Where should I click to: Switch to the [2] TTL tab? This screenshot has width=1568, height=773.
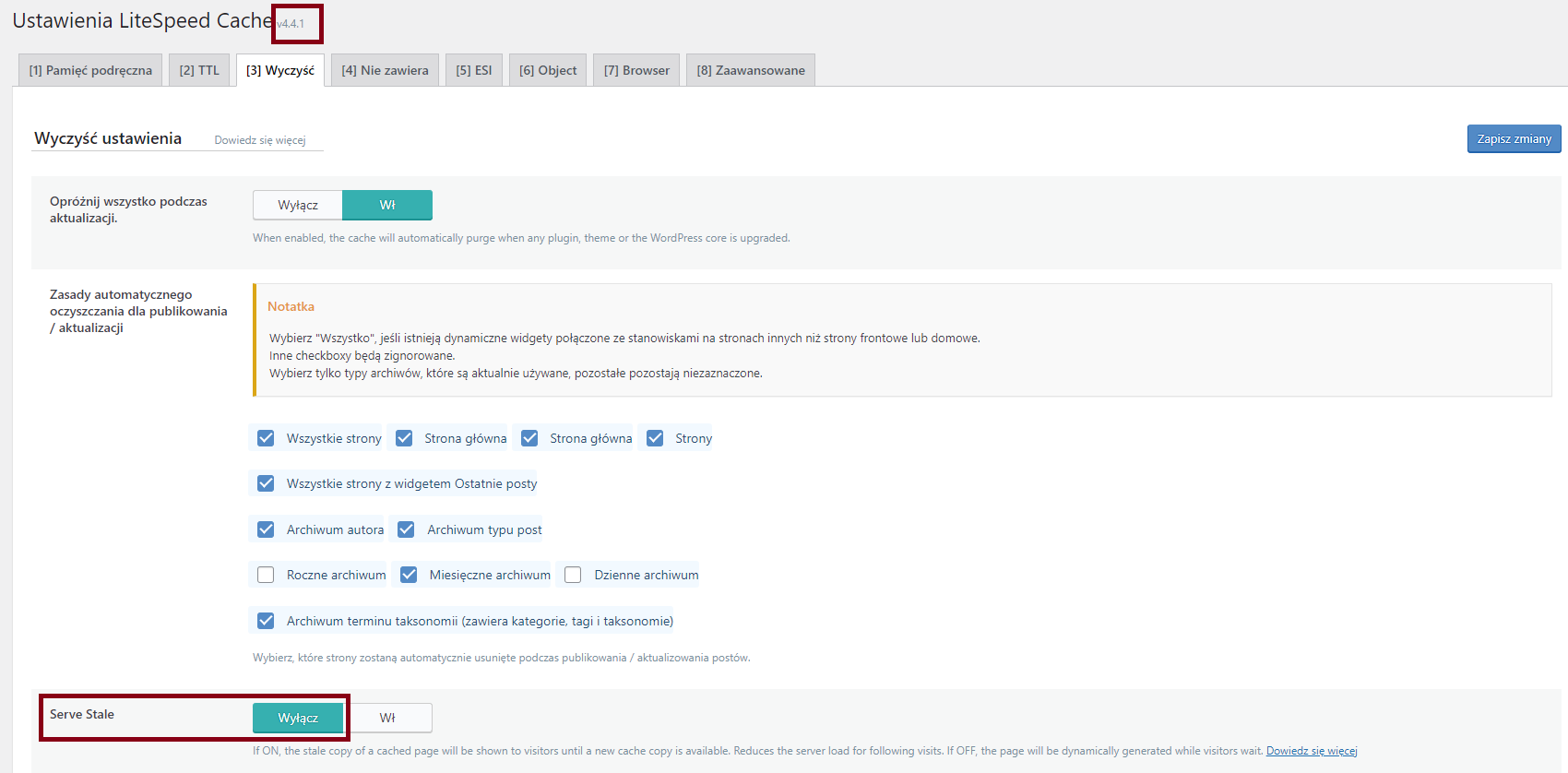tap(199, 70)
